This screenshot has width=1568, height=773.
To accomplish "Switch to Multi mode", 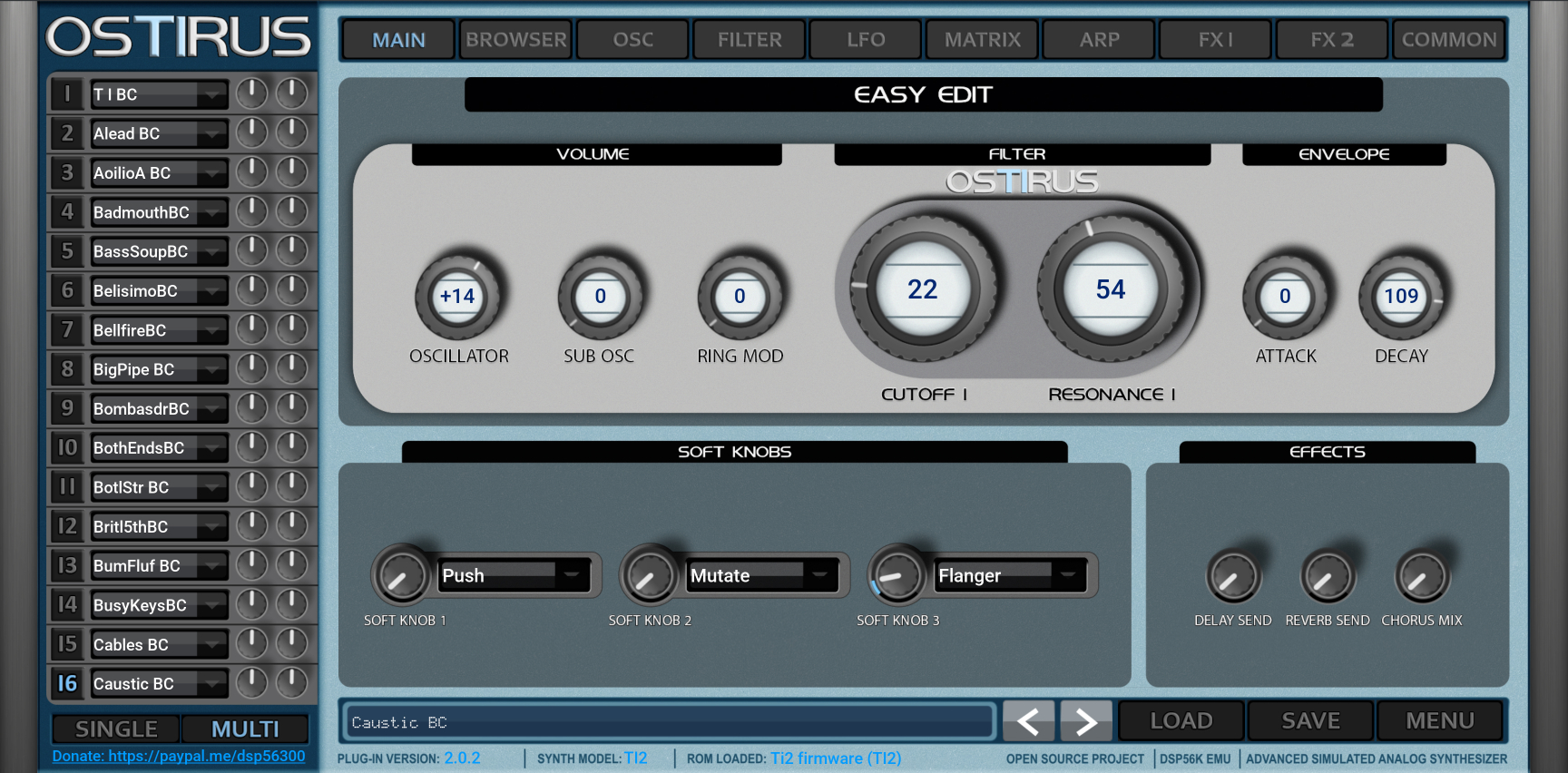I will [x=245, y=729].
